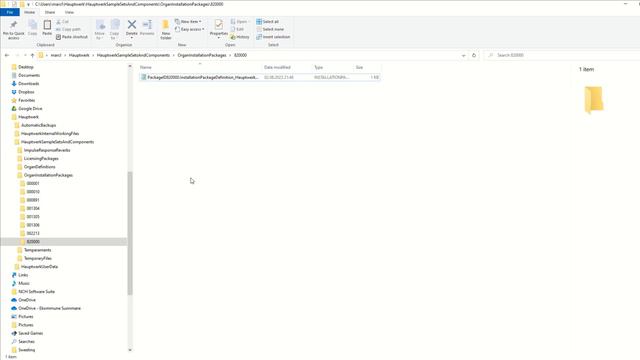Expand the Open dropdown in ribbon

240,22
